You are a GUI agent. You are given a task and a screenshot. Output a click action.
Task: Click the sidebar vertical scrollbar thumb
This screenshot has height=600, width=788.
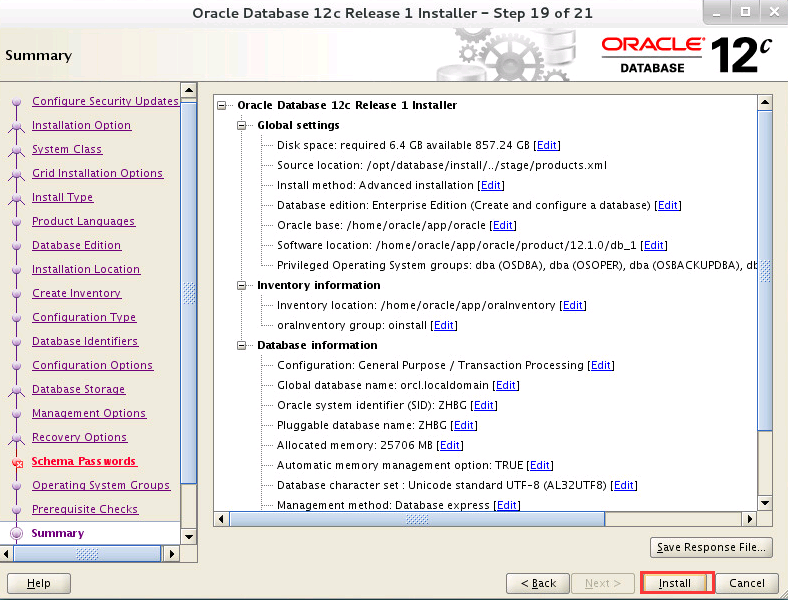pos(188,292)
